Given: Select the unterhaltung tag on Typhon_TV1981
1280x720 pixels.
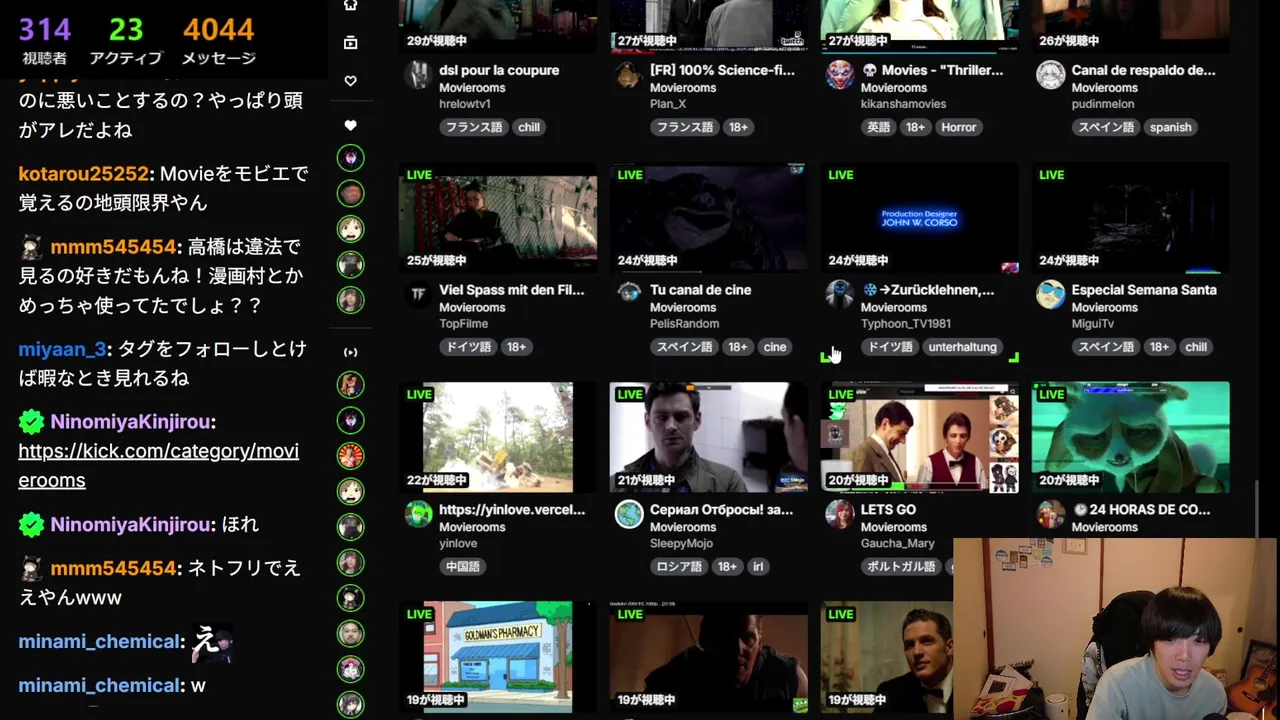Looking at the screenshot, I should click(962, 347).
